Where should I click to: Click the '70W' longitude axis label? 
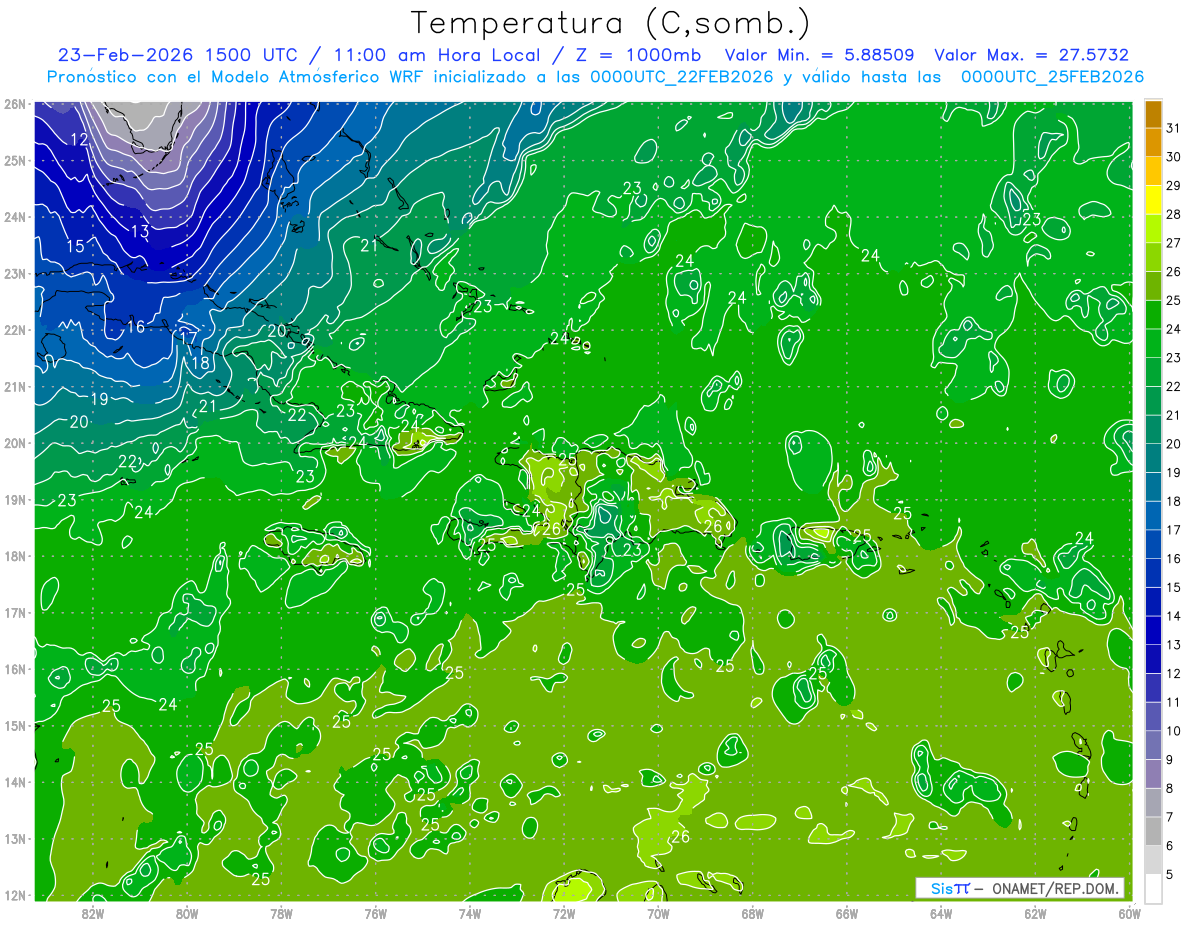658,913
